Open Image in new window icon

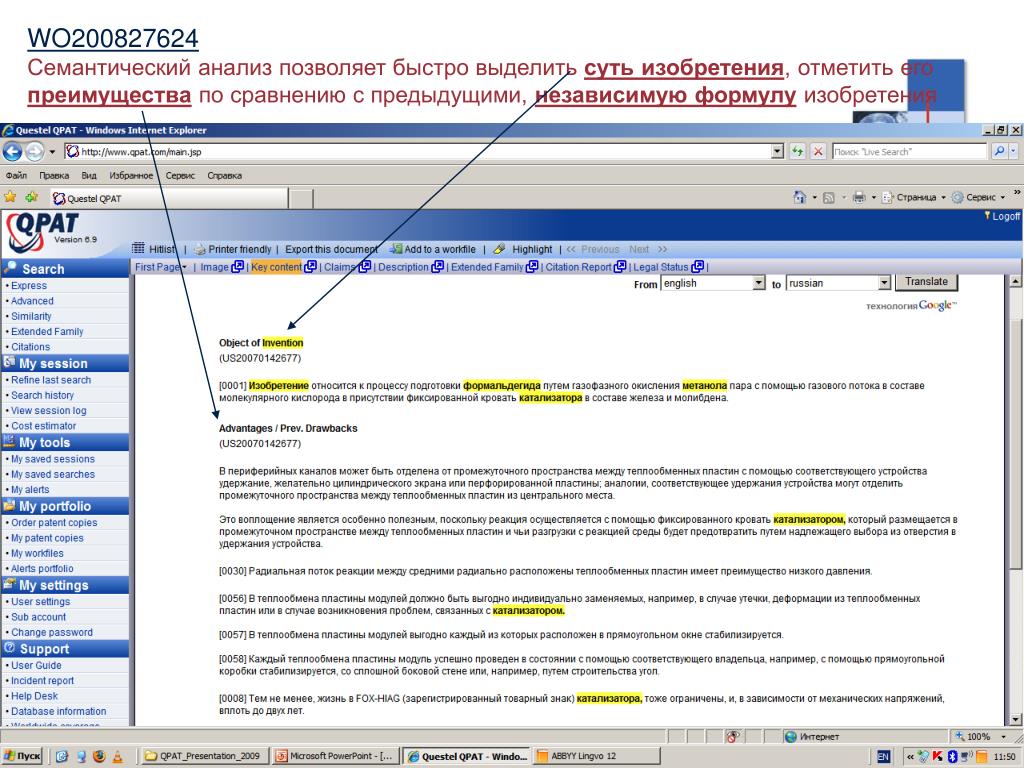point(238,266)
